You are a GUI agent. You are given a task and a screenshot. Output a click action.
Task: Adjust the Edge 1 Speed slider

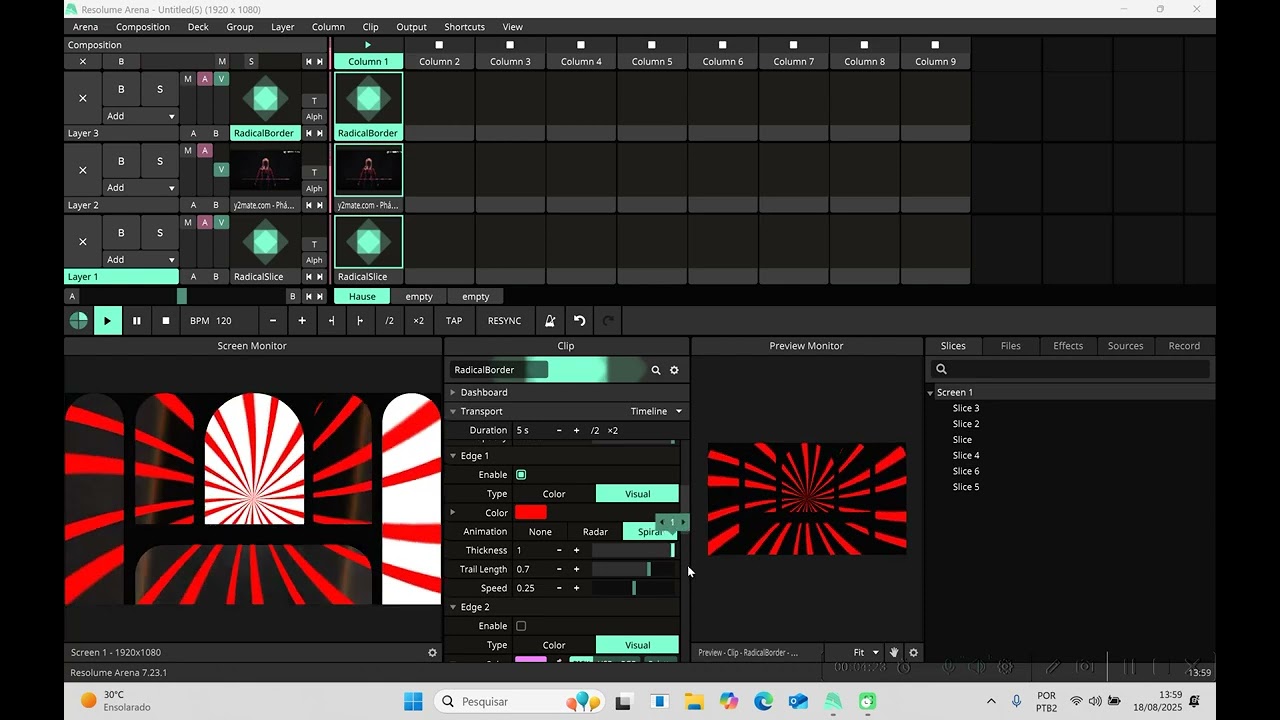tap(634, 589)
